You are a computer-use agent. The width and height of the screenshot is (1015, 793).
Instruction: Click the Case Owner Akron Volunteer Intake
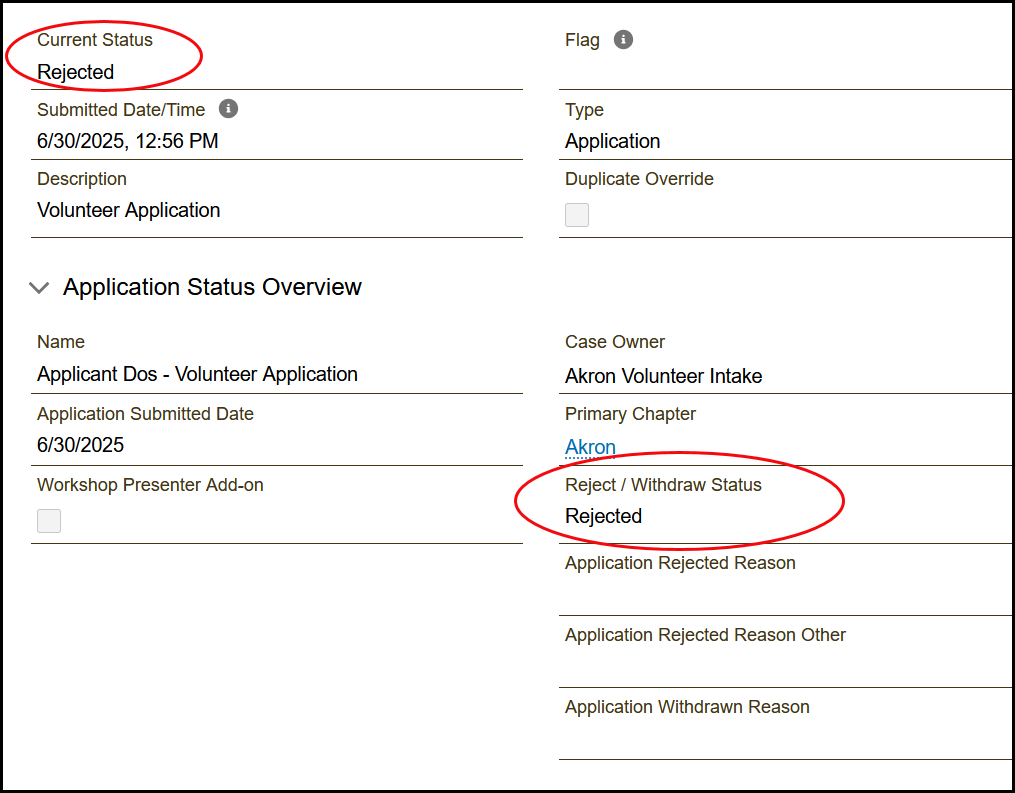663,376
